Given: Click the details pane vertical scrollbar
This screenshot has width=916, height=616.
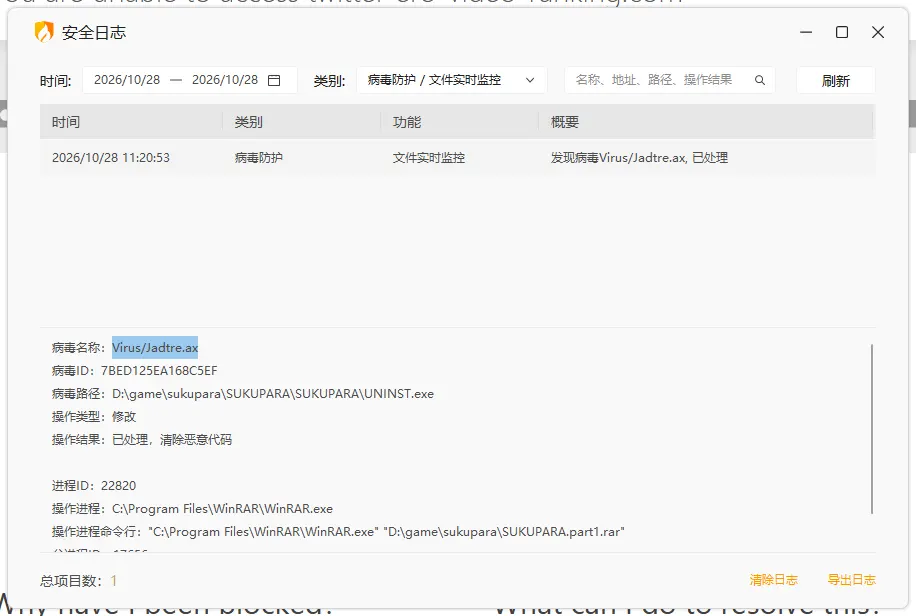Looking at the screenshot, I should click(x=872, y=429).
